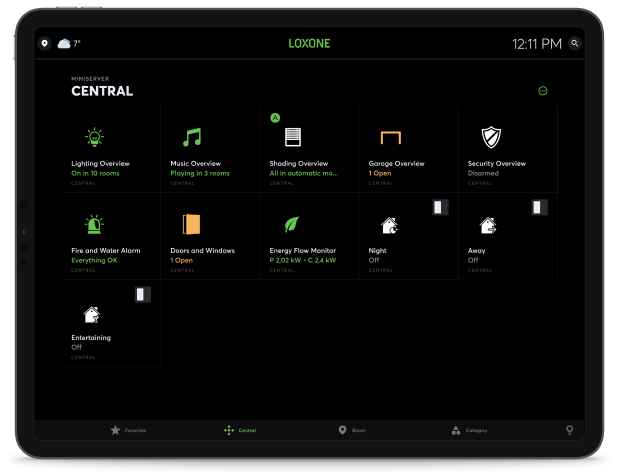Open the green circle menu beside Central
This screenshot has width=617, height=472.
(543, 91)
